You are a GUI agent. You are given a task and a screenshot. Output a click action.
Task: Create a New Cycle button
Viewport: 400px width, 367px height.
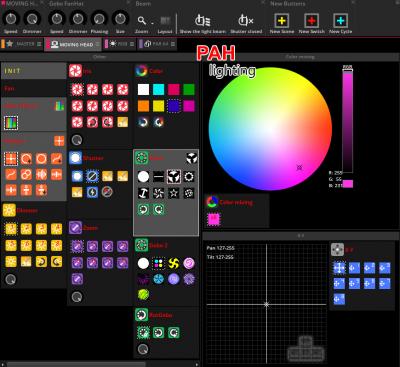(x=340, y=21)
